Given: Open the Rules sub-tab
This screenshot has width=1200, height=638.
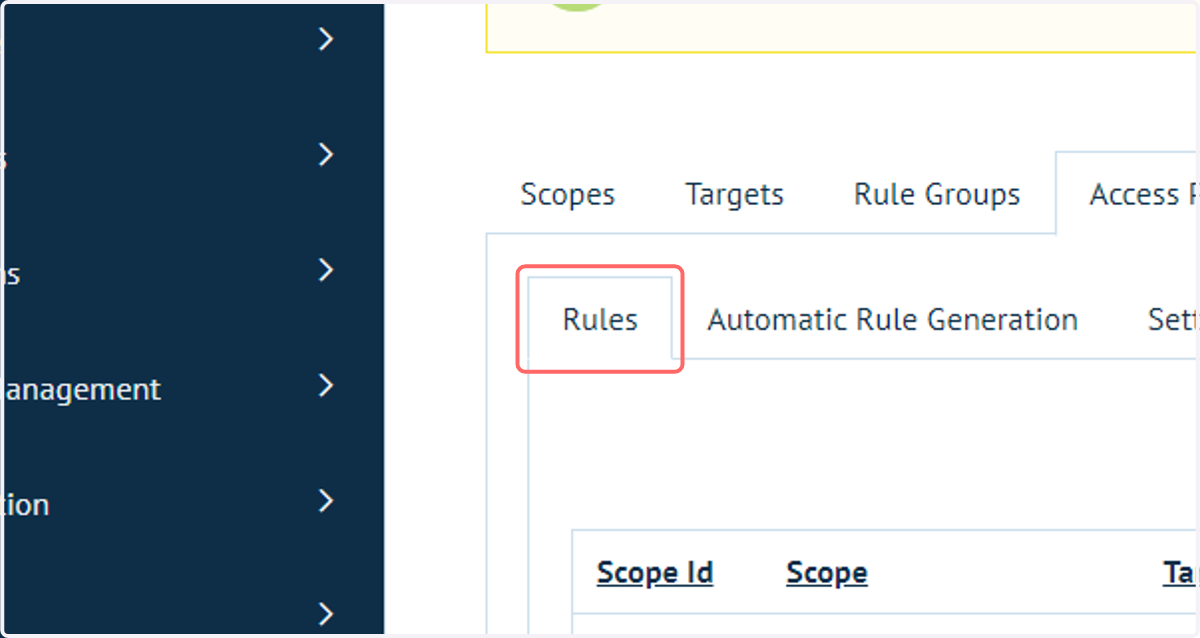Looking at the screenshot, I should pyautogui.click(x=600, y=319).
